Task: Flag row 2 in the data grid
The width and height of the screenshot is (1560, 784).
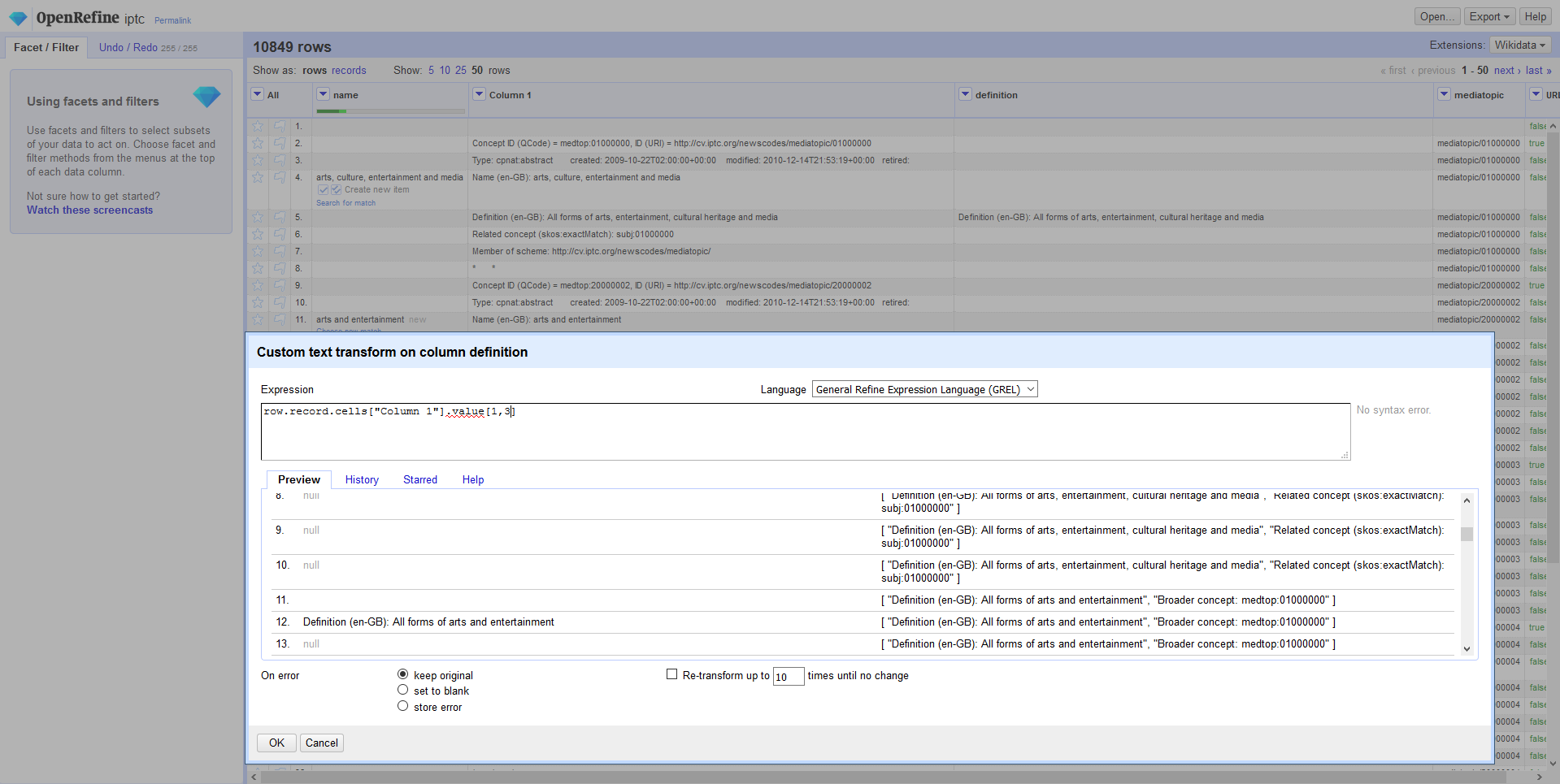Action: coord(279,143)
